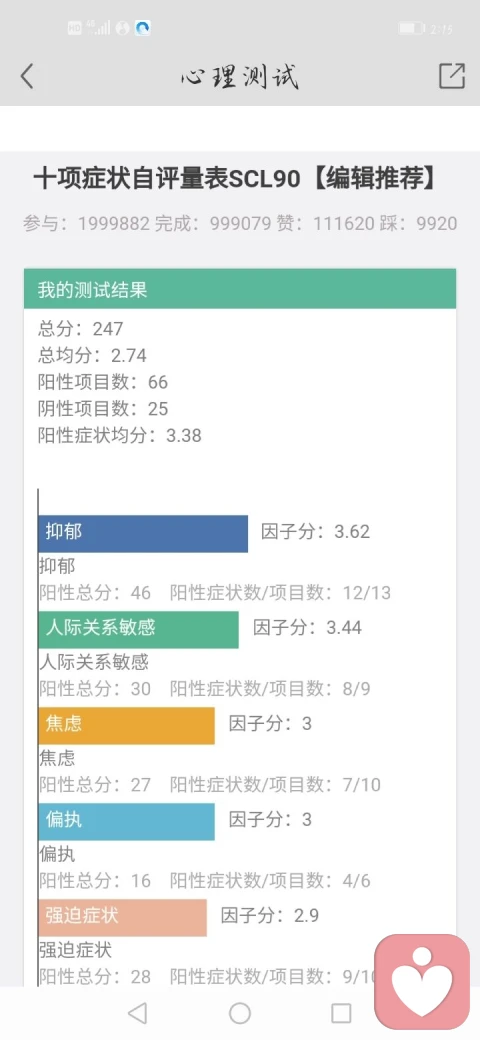Select the pink 强迫症状 bar
480x1040 pixels.
click(123, 917)
